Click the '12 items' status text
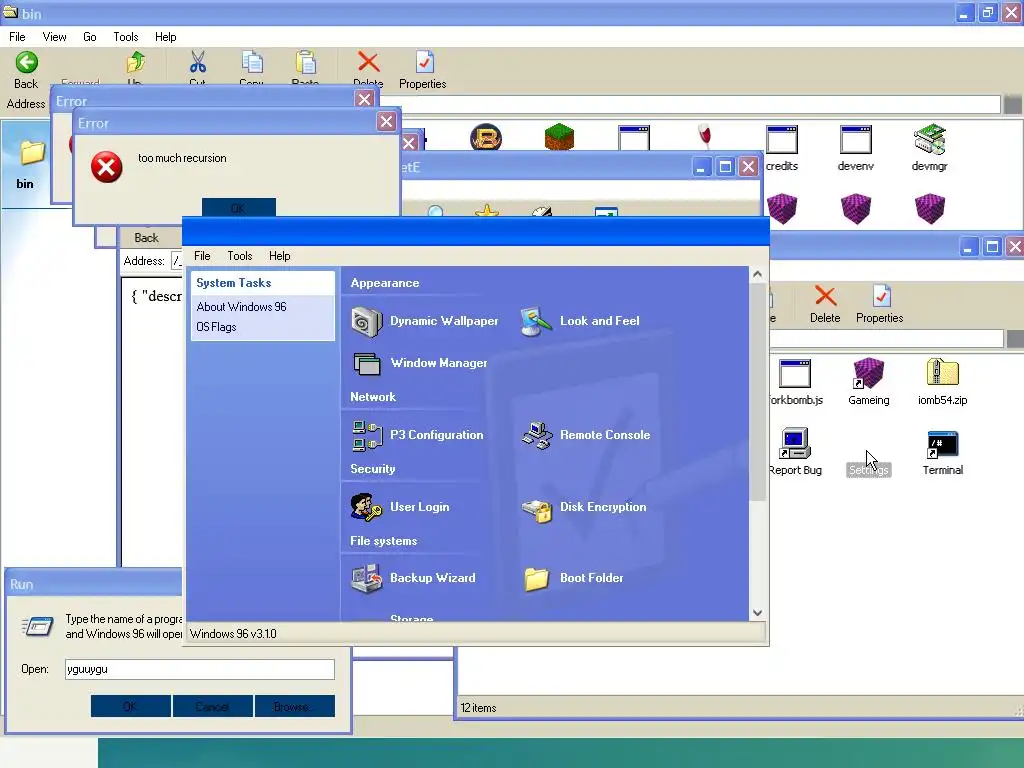This screenshot has width=1024, height=768. [478, 708]
